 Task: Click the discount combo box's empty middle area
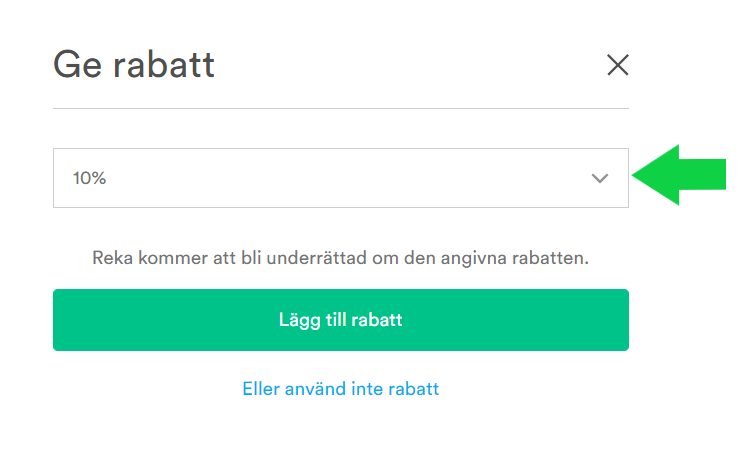[x=341, y=178]
